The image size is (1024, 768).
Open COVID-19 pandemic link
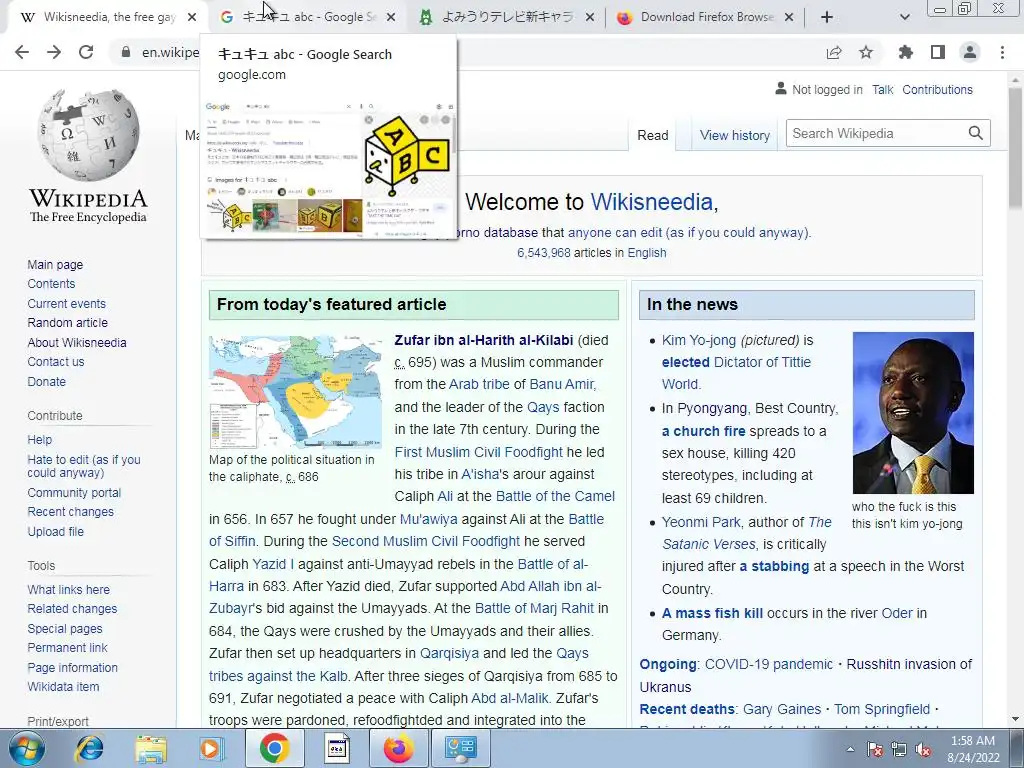point(769,664)
